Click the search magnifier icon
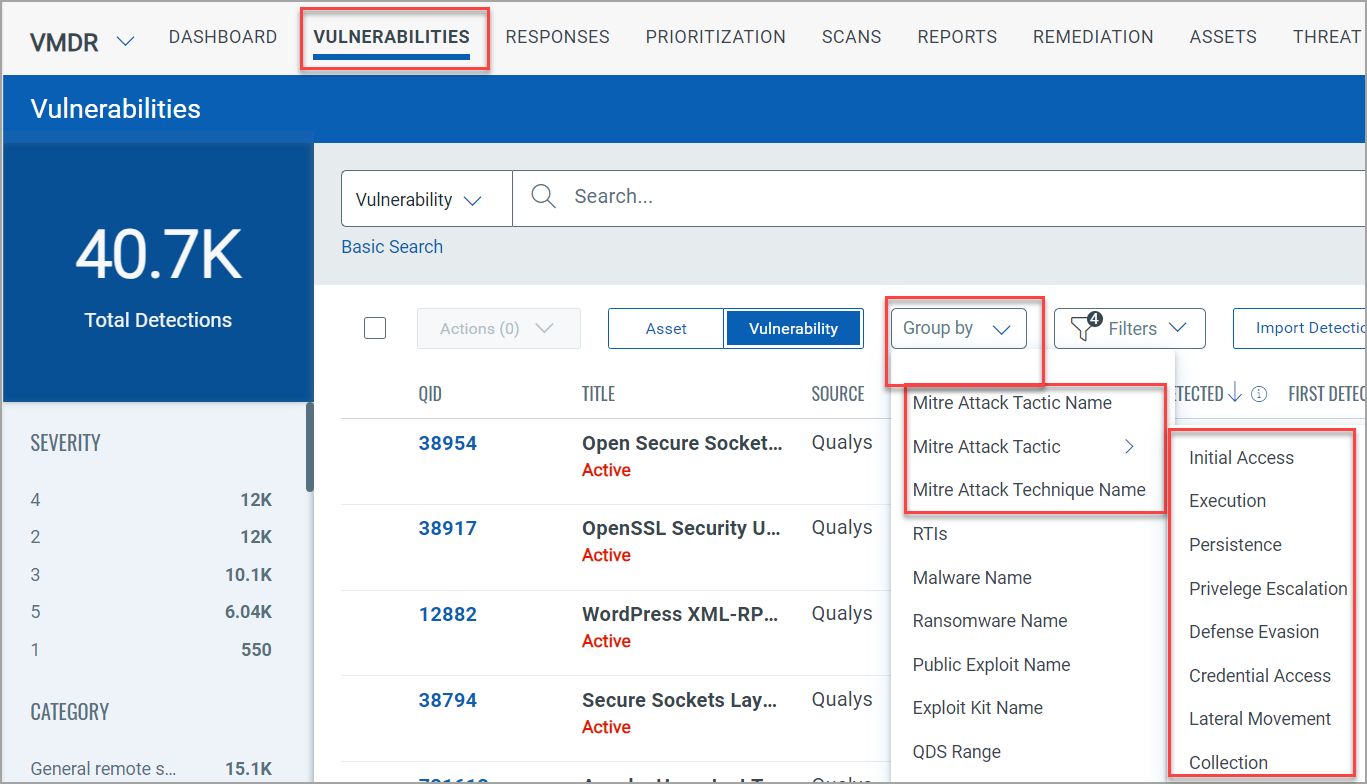 (x=543, y=197)
